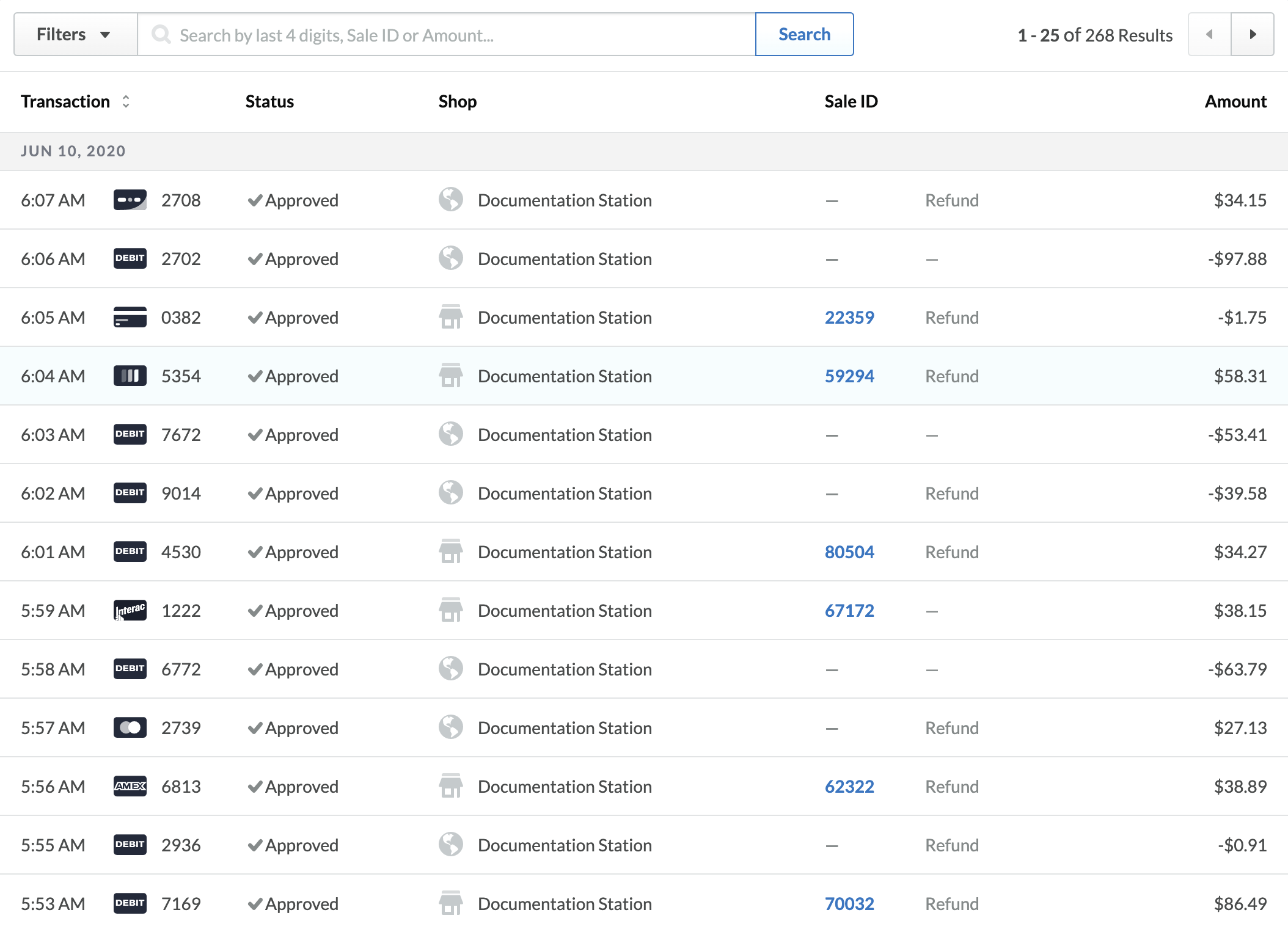This screenshot has height=932, width=1288.
Task: Click amount $34.15
Action: 1240,200
